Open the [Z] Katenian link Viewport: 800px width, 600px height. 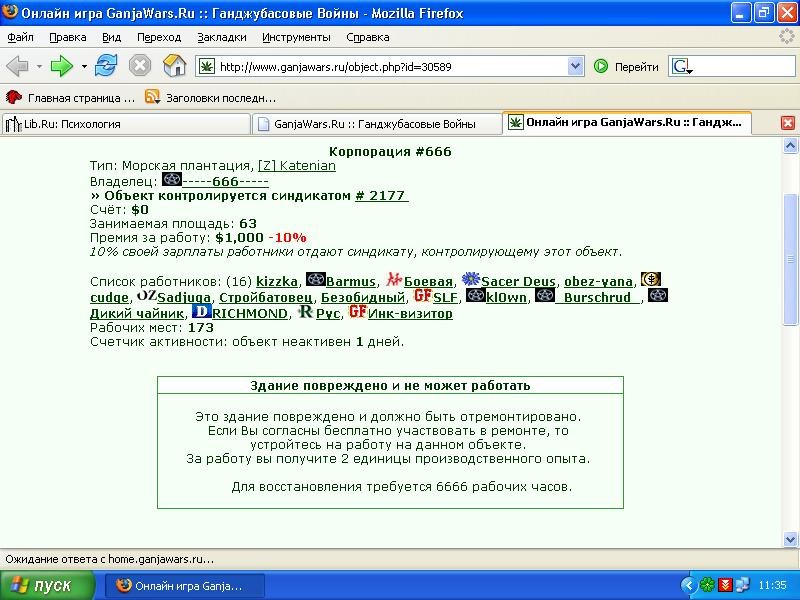[x=297, y=166]
